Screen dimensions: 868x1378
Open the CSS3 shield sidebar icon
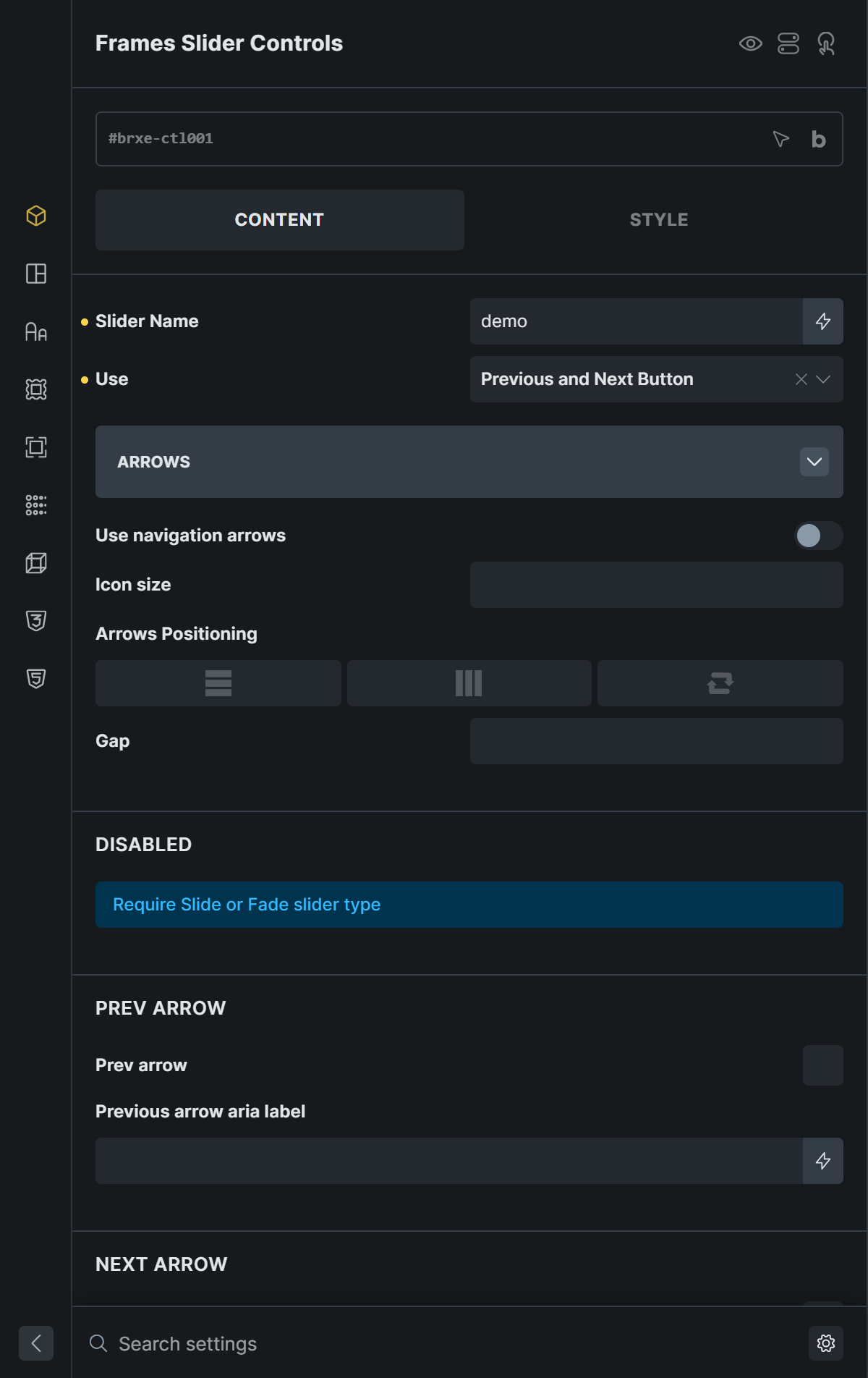pos(36,621)
